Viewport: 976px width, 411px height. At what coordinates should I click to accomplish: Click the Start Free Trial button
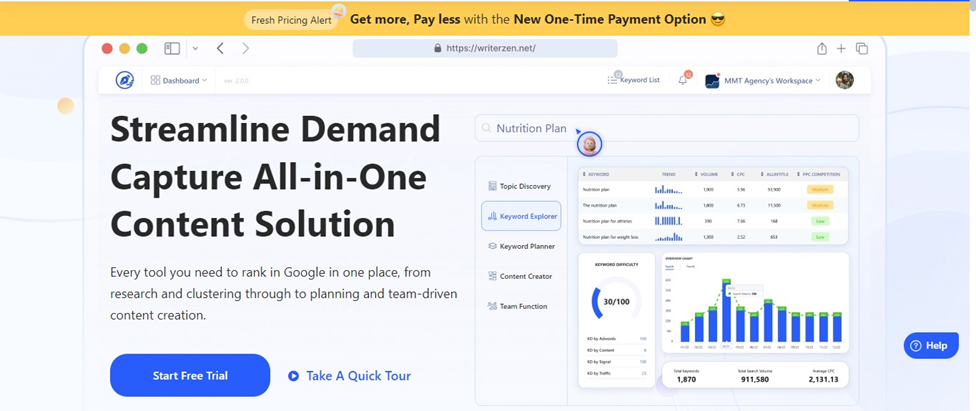190,376
